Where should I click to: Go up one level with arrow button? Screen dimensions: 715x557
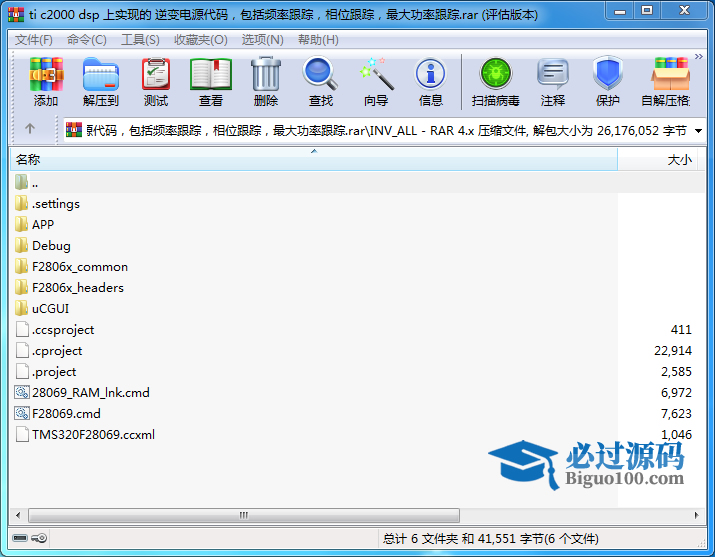point(30,129)
